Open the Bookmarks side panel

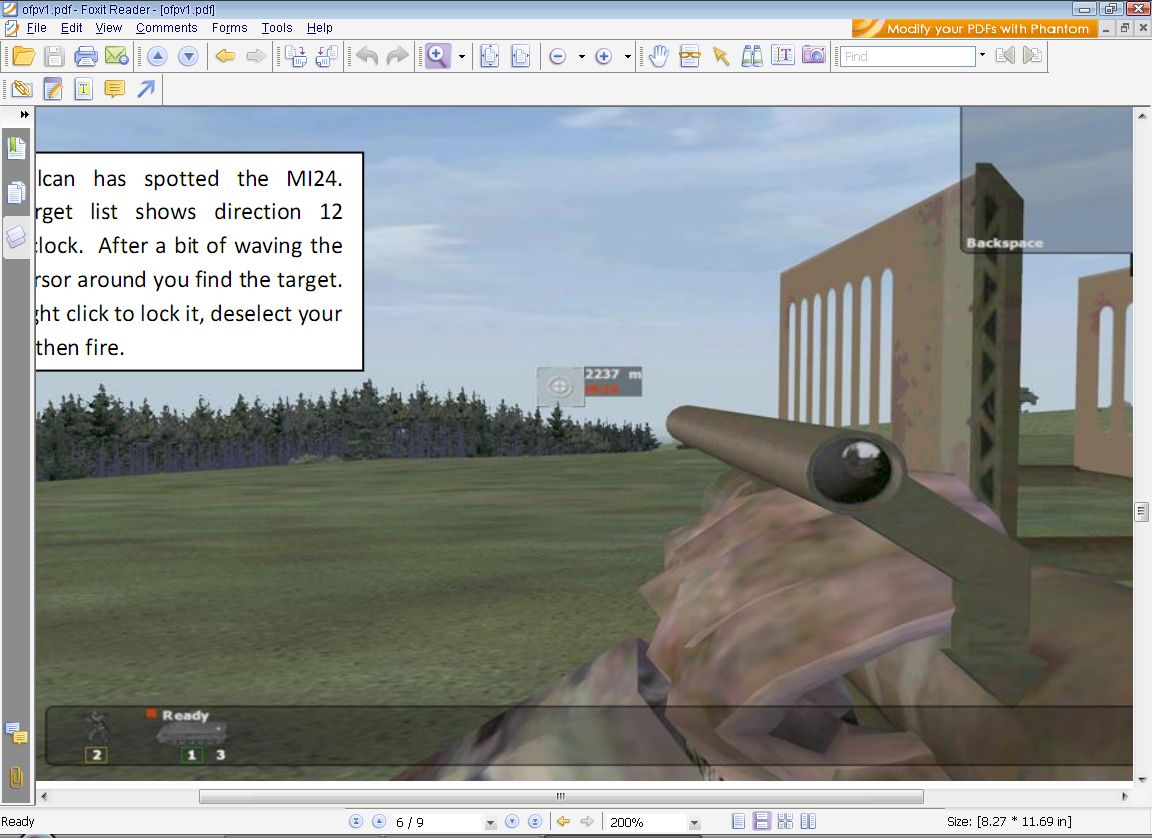tap(16, 148)
